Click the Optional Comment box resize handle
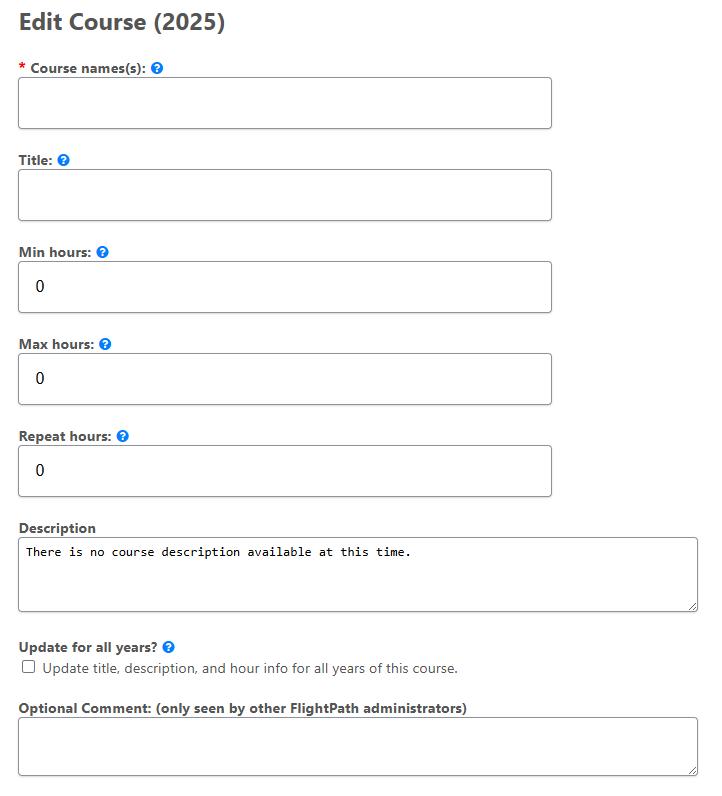This screenshot has width=722, height=796. coord(692,770)
